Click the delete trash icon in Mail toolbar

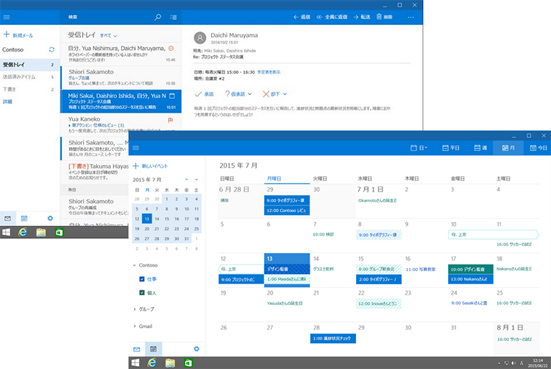pyautogui.click(x=379, y=17)
